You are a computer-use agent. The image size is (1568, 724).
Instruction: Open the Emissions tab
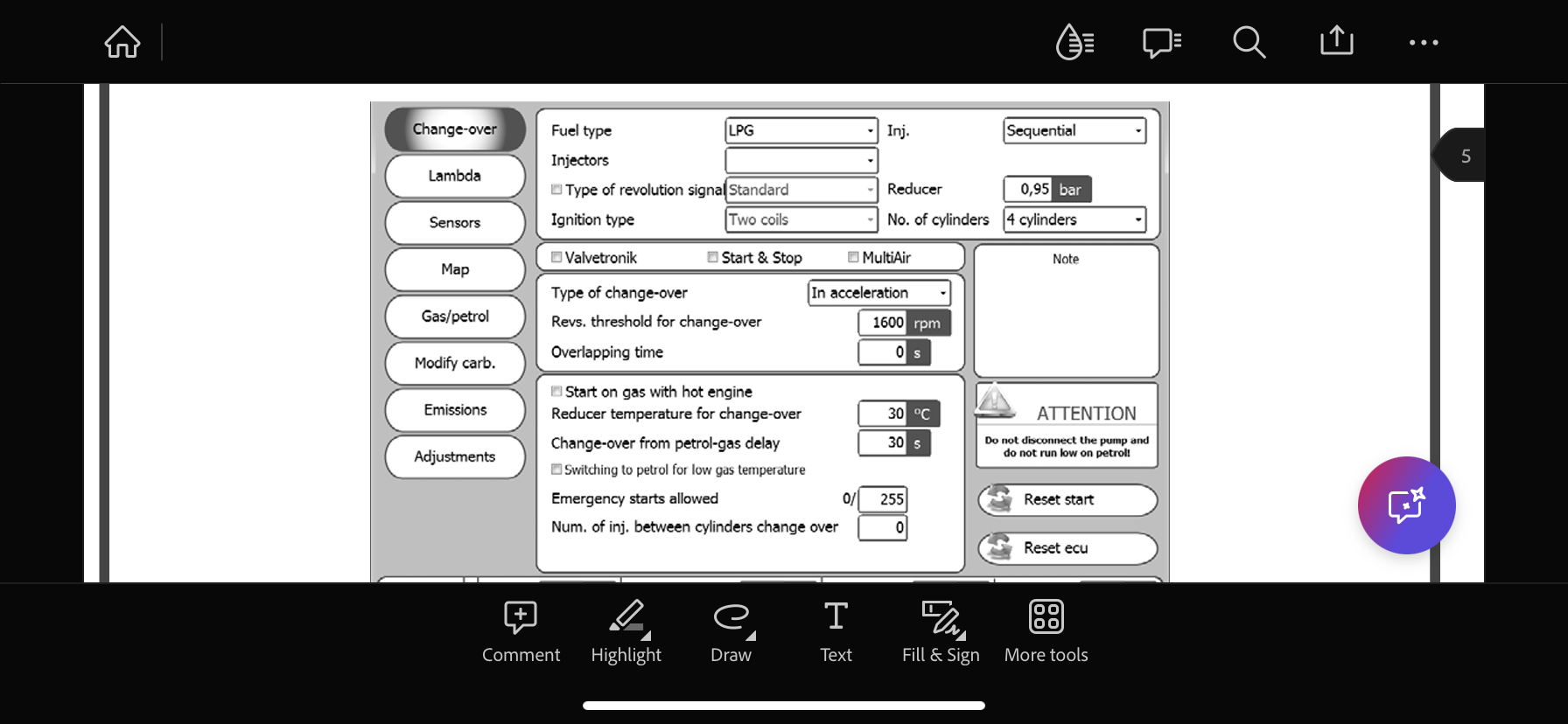pos(455,410)
